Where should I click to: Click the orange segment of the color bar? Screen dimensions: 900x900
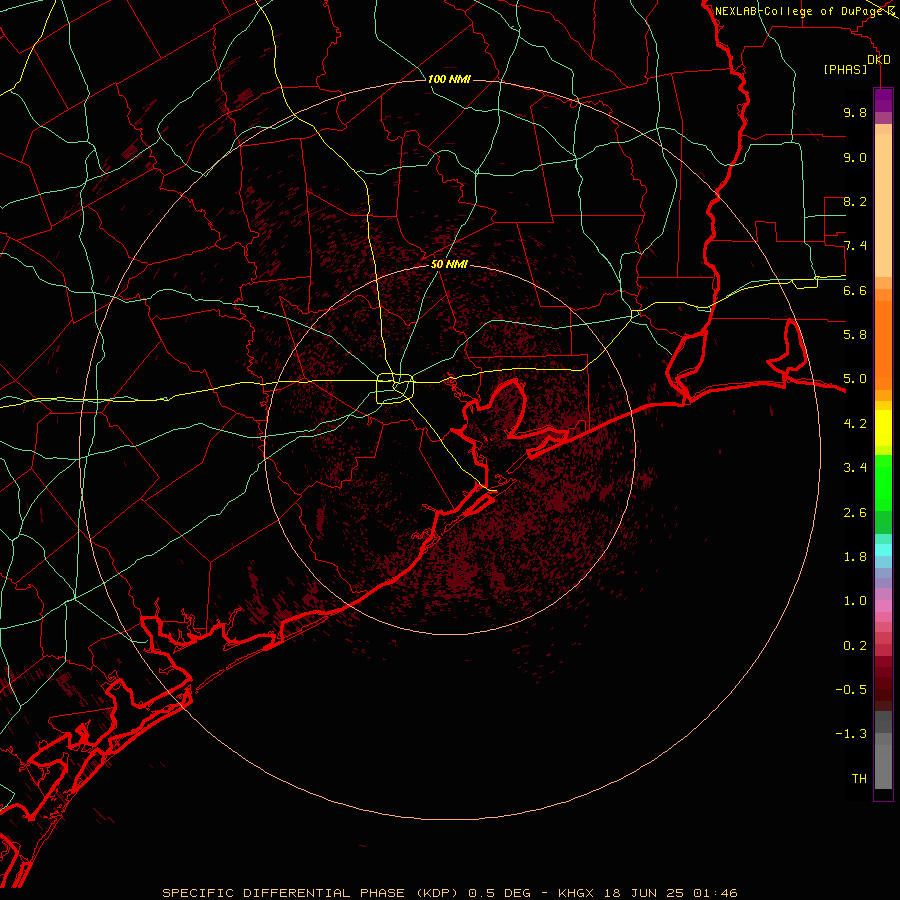pyautogui.click(x=883, y=346)
